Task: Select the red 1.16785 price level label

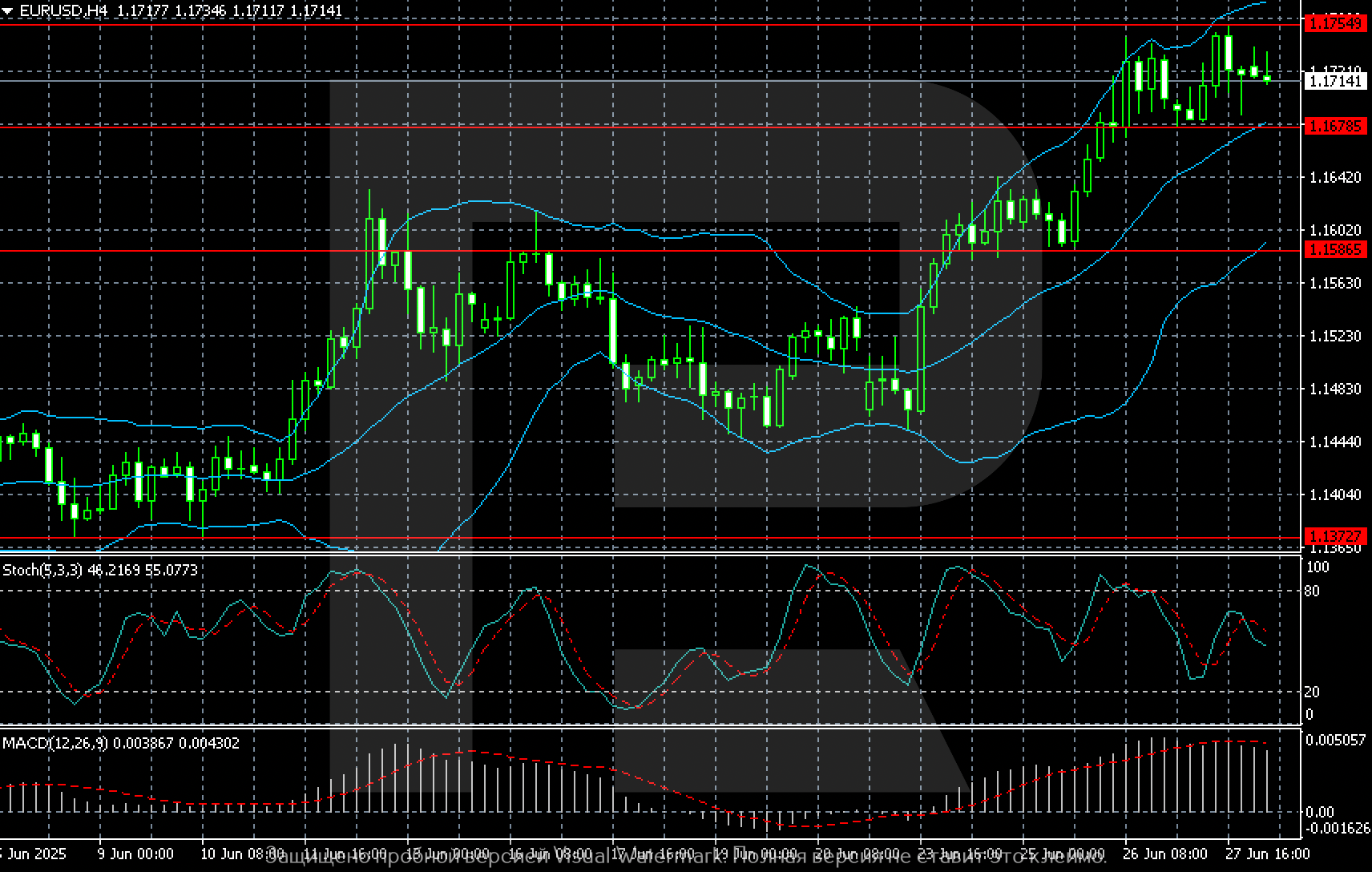Action: (1335, 126)
